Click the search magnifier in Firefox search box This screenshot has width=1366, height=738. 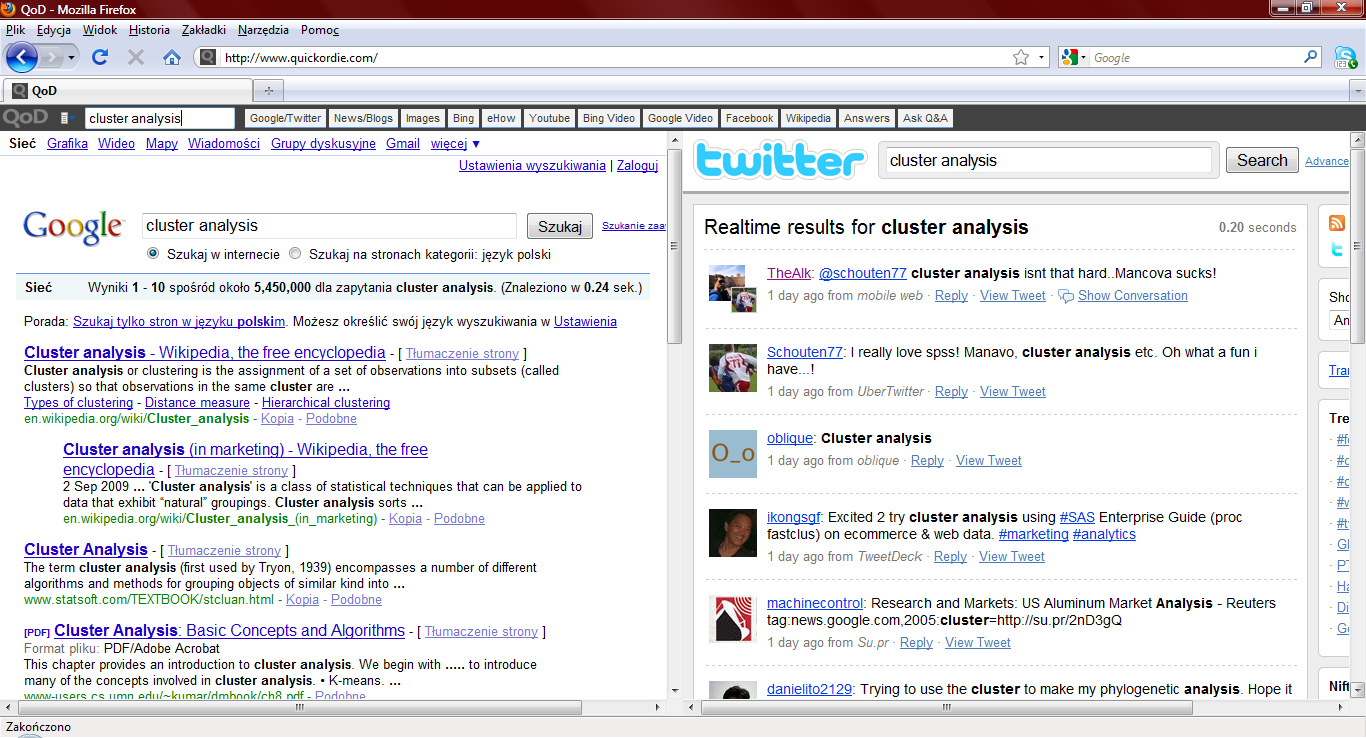point(1311,57)
